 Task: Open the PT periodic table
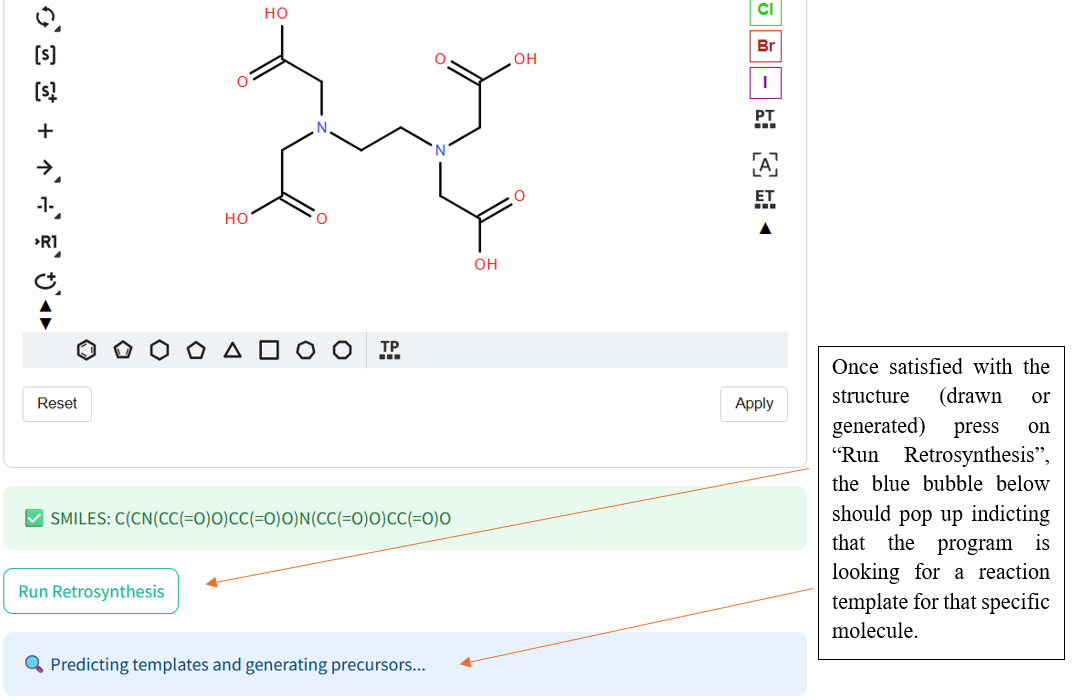pos(764,118)
